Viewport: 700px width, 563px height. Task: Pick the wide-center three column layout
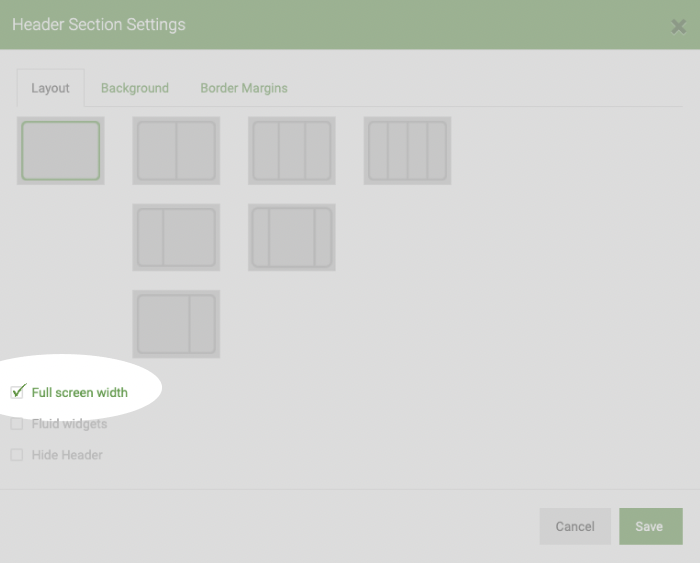[292, 237]
